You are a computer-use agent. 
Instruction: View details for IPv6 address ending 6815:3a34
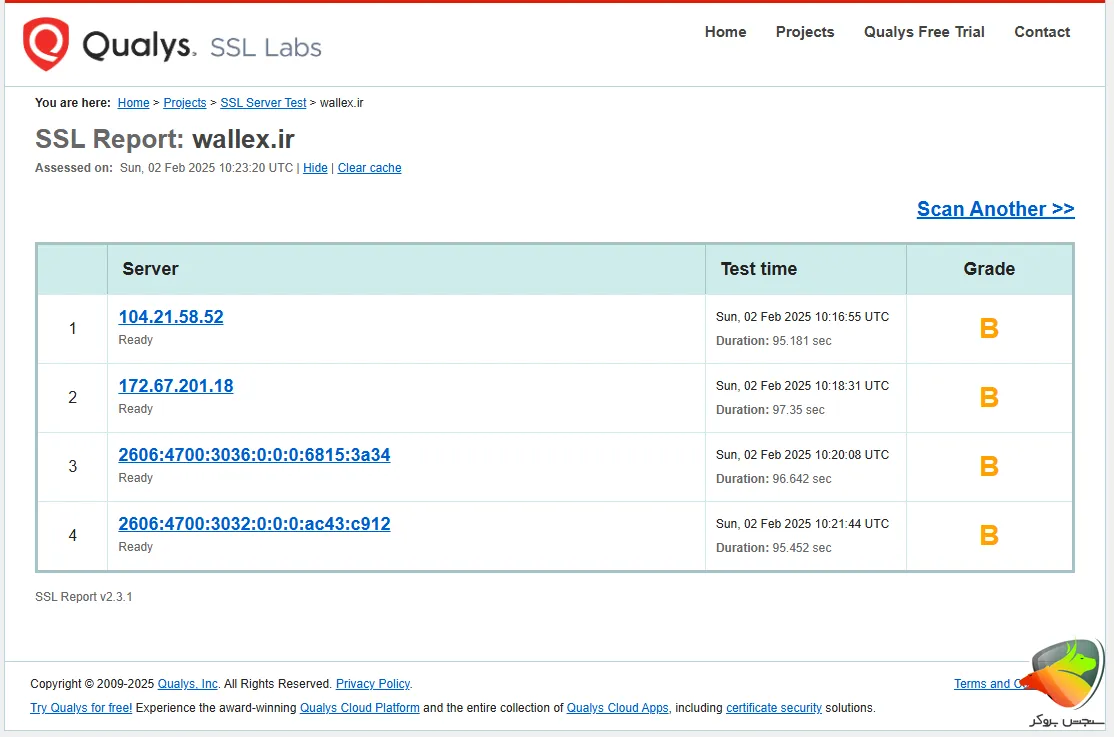pos(253,454)
